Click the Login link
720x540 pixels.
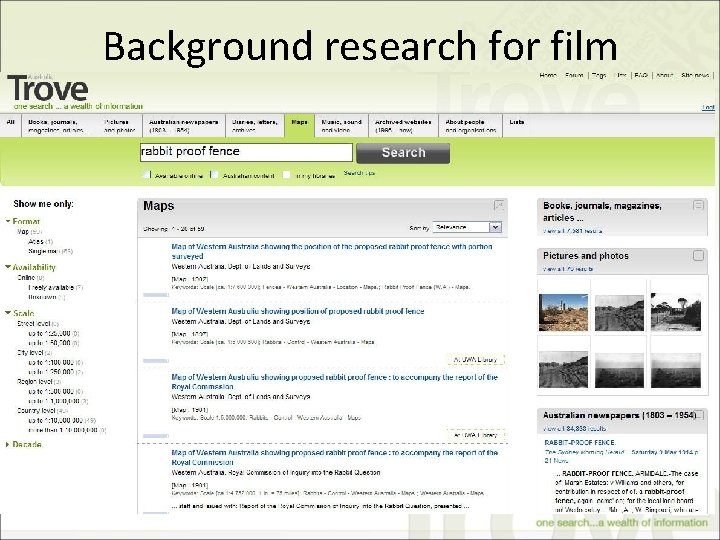click(708, 107)
